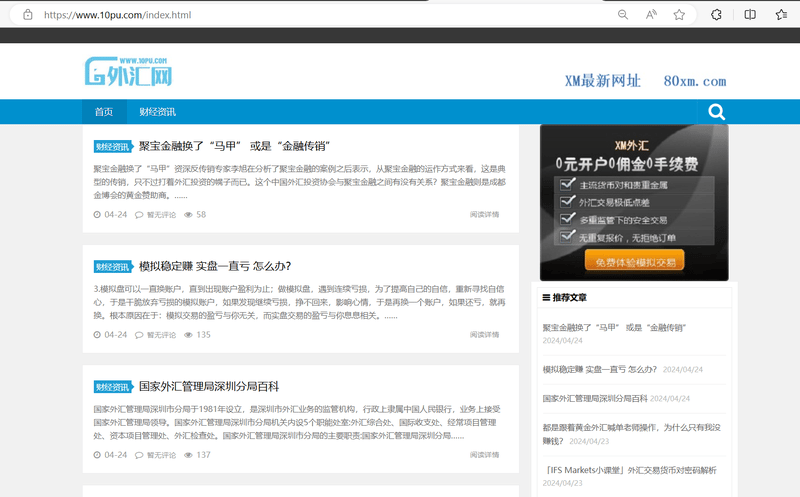Click the white search magnifier in blue navbar

[716, 112]
